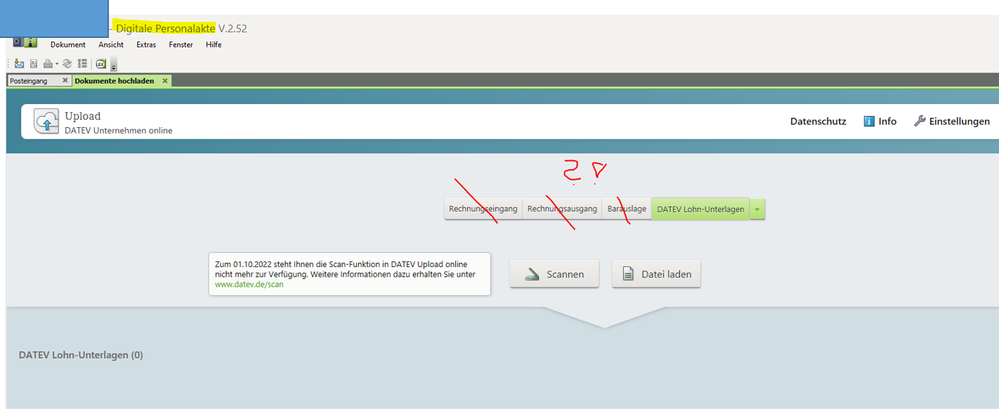Click the DATEV Lohn-Unterlagen (0) heading

[x=81, y=355]
